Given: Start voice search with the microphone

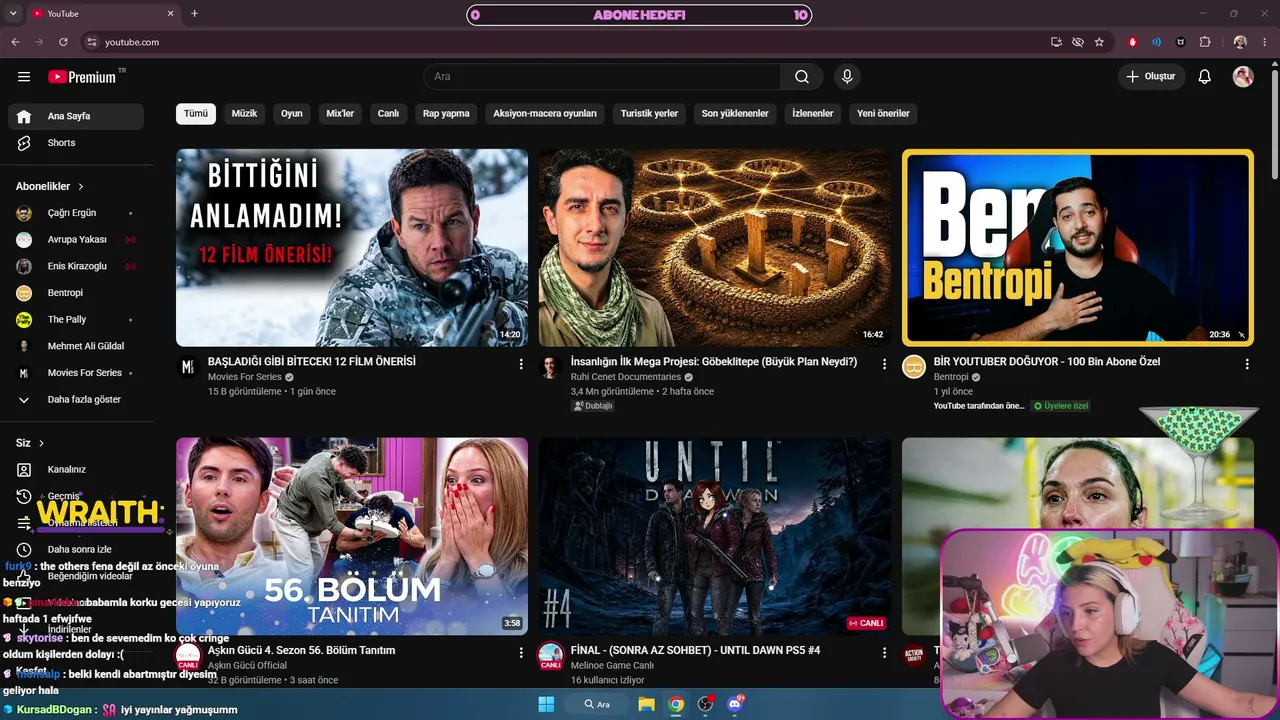Looking at the screenshot, I should (x=847, y=77).
